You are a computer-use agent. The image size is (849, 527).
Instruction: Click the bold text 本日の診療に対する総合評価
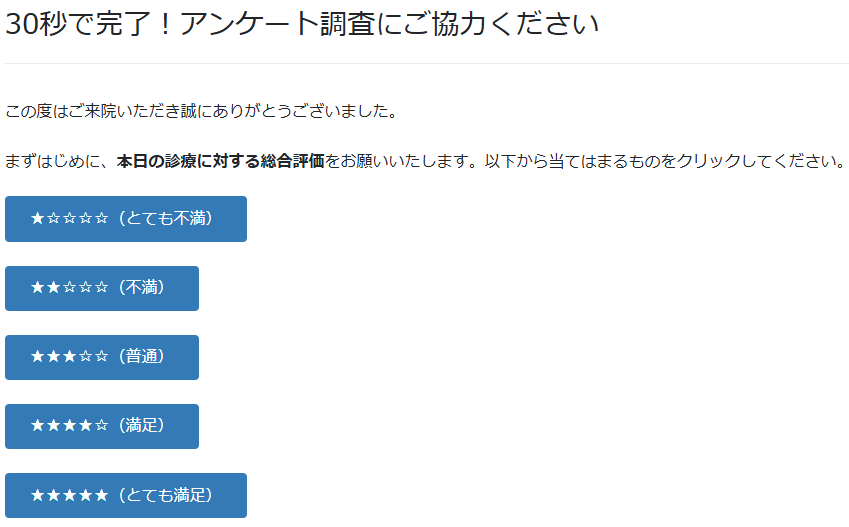click(x=220, y=162)
